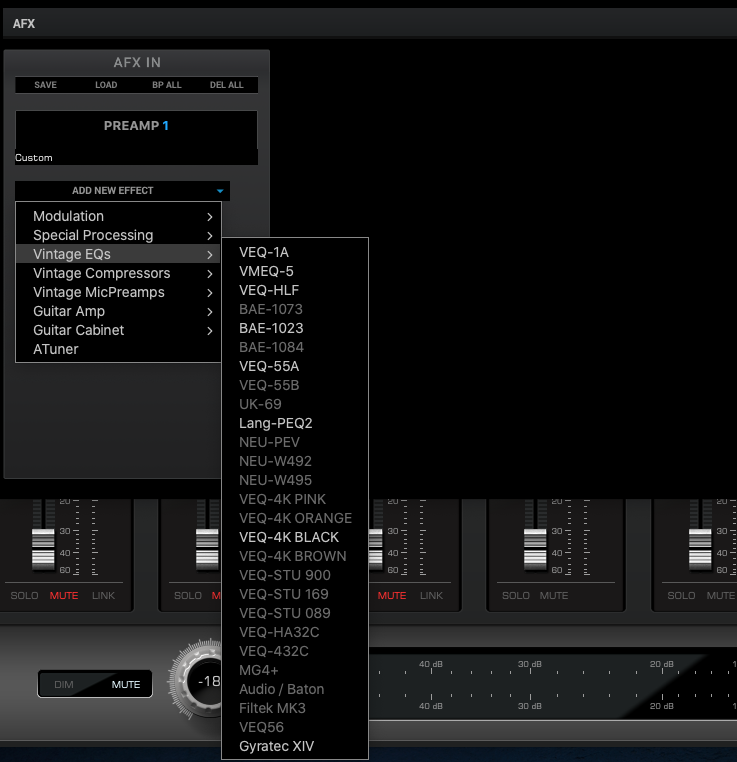Click the Vintage EQs chevron arrow
This screenshot has height=762, width=737.
coord(210,255)
